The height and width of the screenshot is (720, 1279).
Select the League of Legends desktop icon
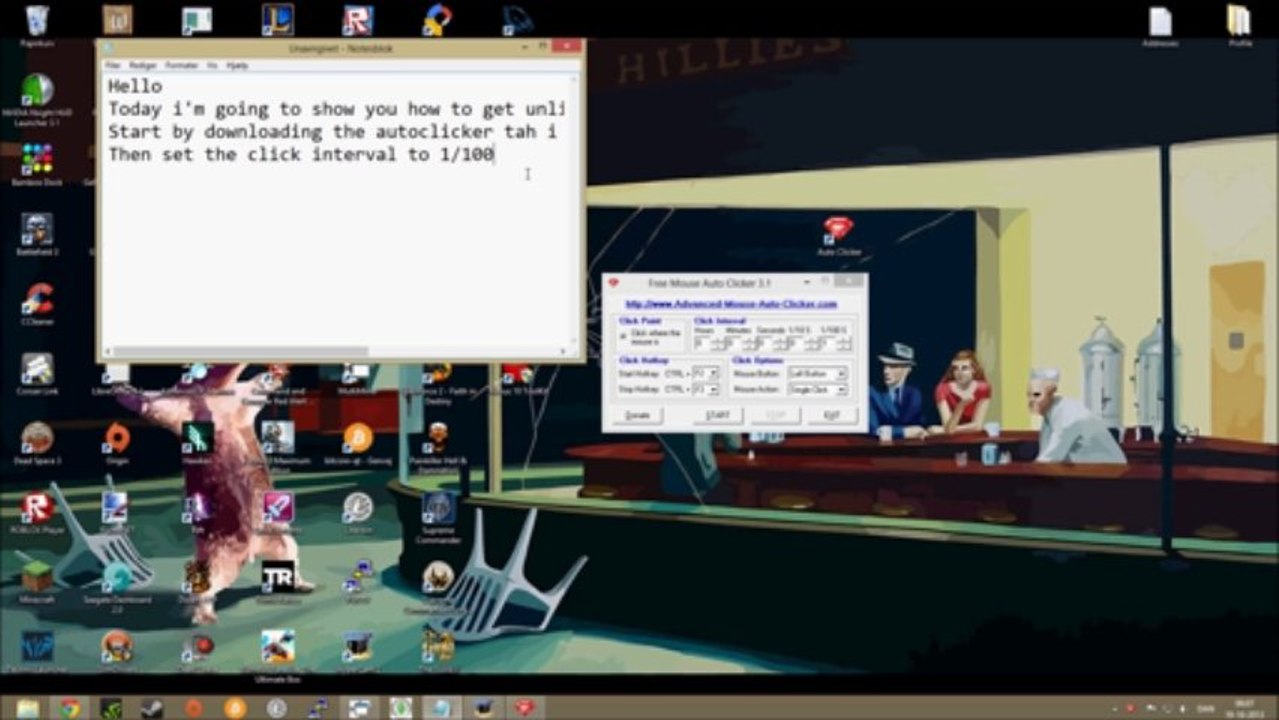[x=278, y=20]
